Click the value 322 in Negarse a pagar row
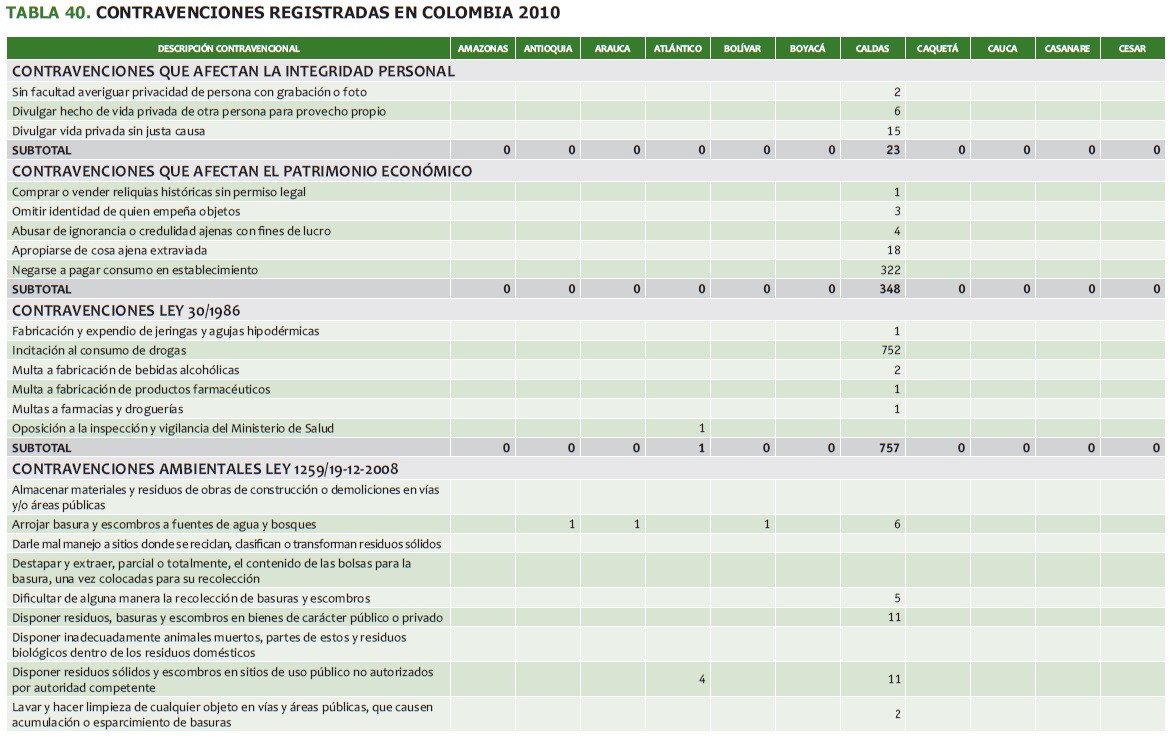 [890, 270]
